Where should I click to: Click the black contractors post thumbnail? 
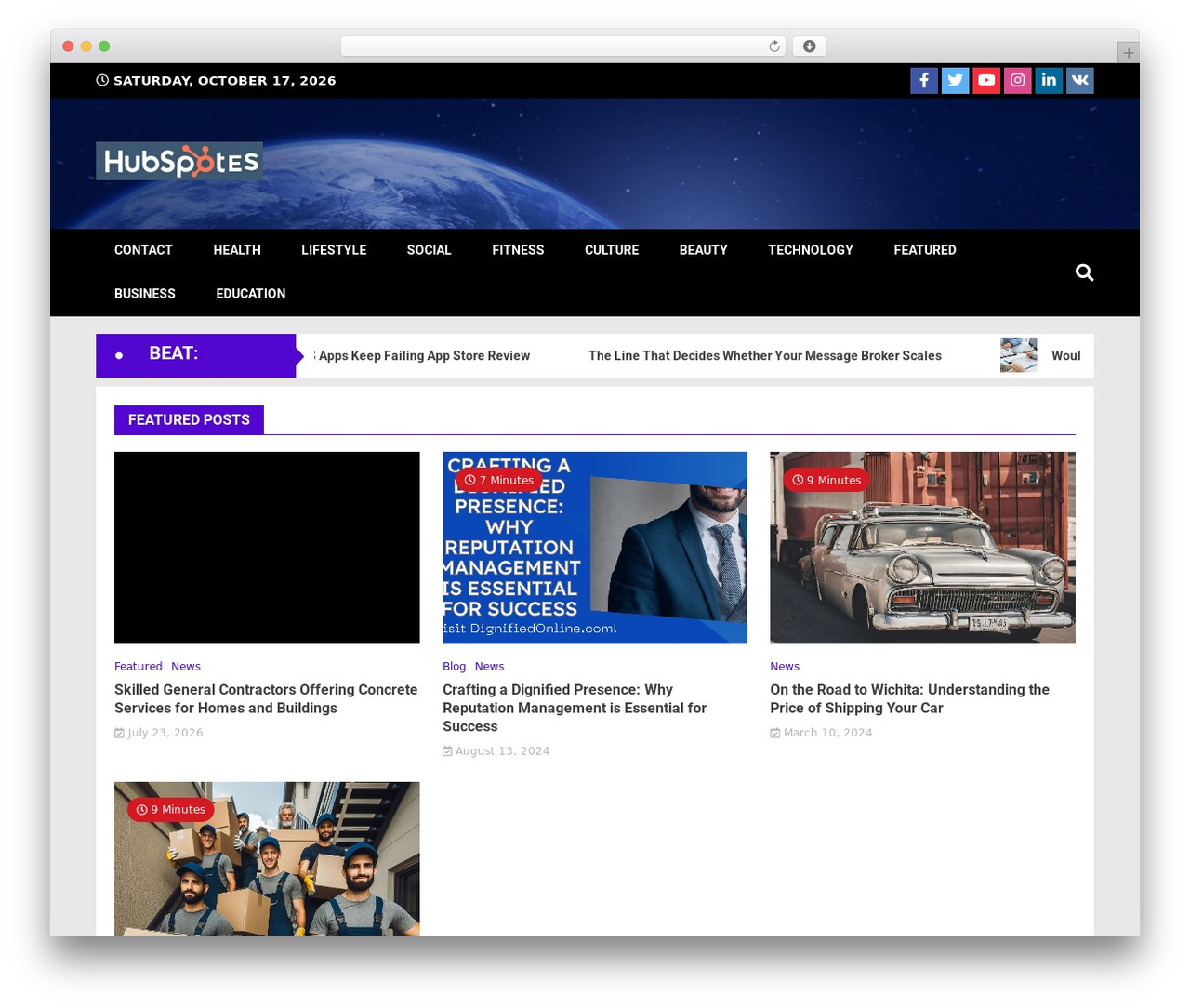pos(267,548)
